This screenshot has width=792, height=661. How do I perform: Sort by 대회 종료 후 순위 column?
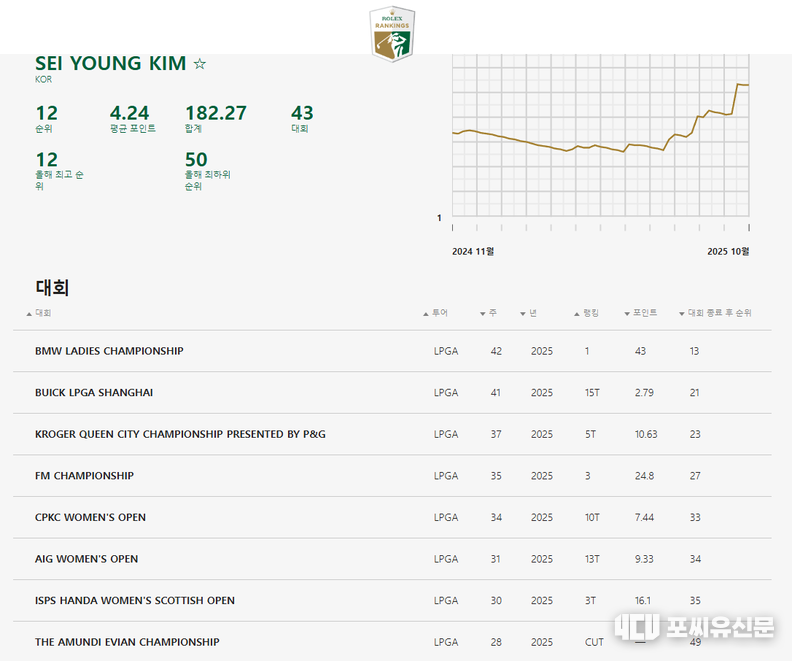tap(719, 313)
